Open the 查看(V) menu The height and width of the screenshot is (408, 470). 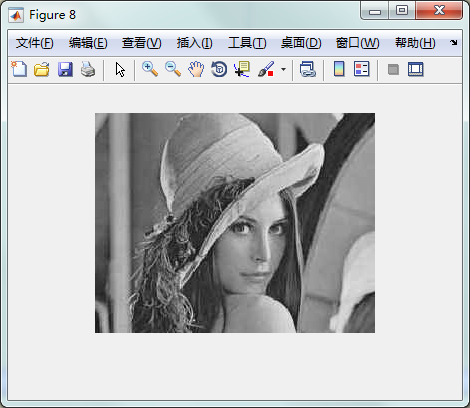(x=142, y=43)
